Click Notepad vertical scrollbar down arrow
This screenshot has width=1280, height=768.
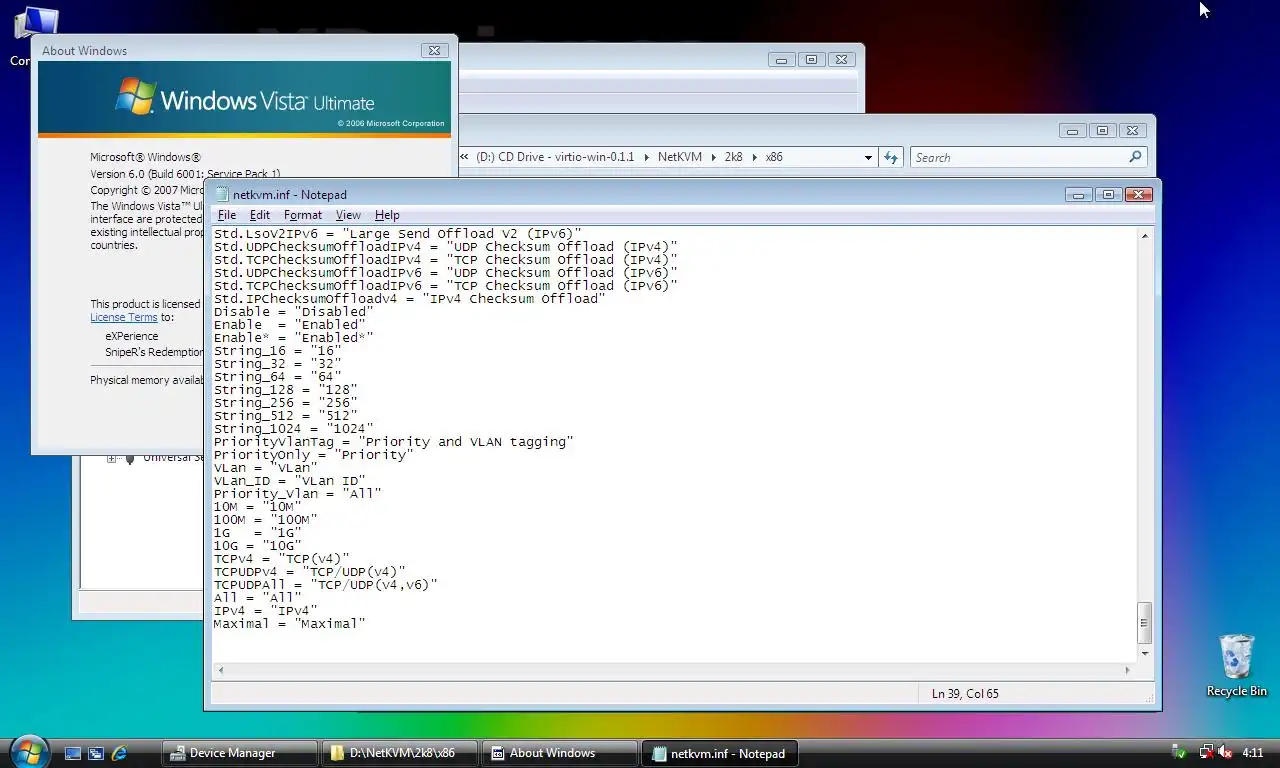(x=1145, y=653)
